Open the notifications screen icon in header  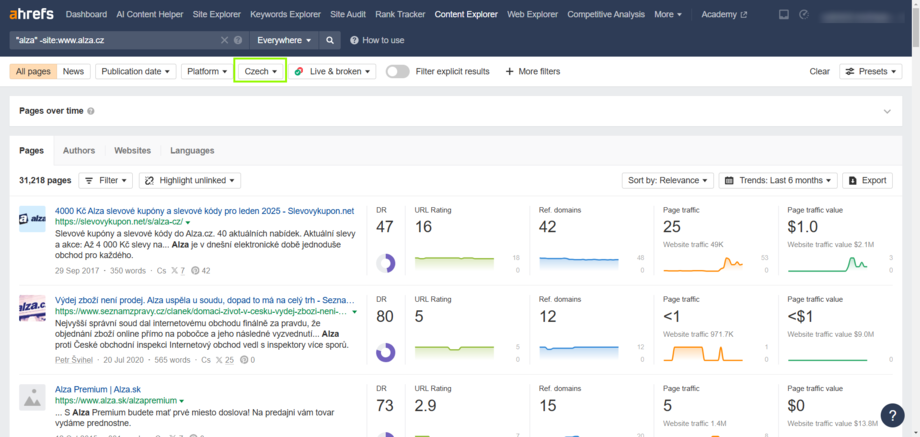pos(783,15)
